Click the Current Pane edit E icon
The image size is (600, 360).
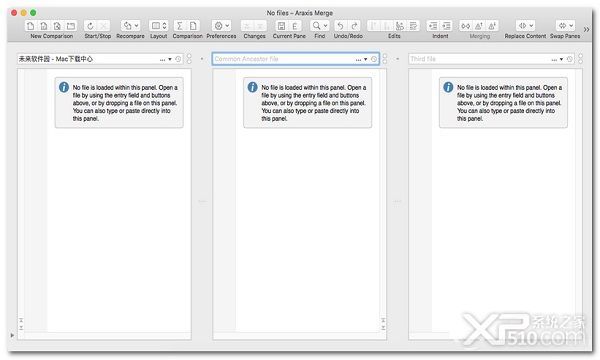click(295, 26)
